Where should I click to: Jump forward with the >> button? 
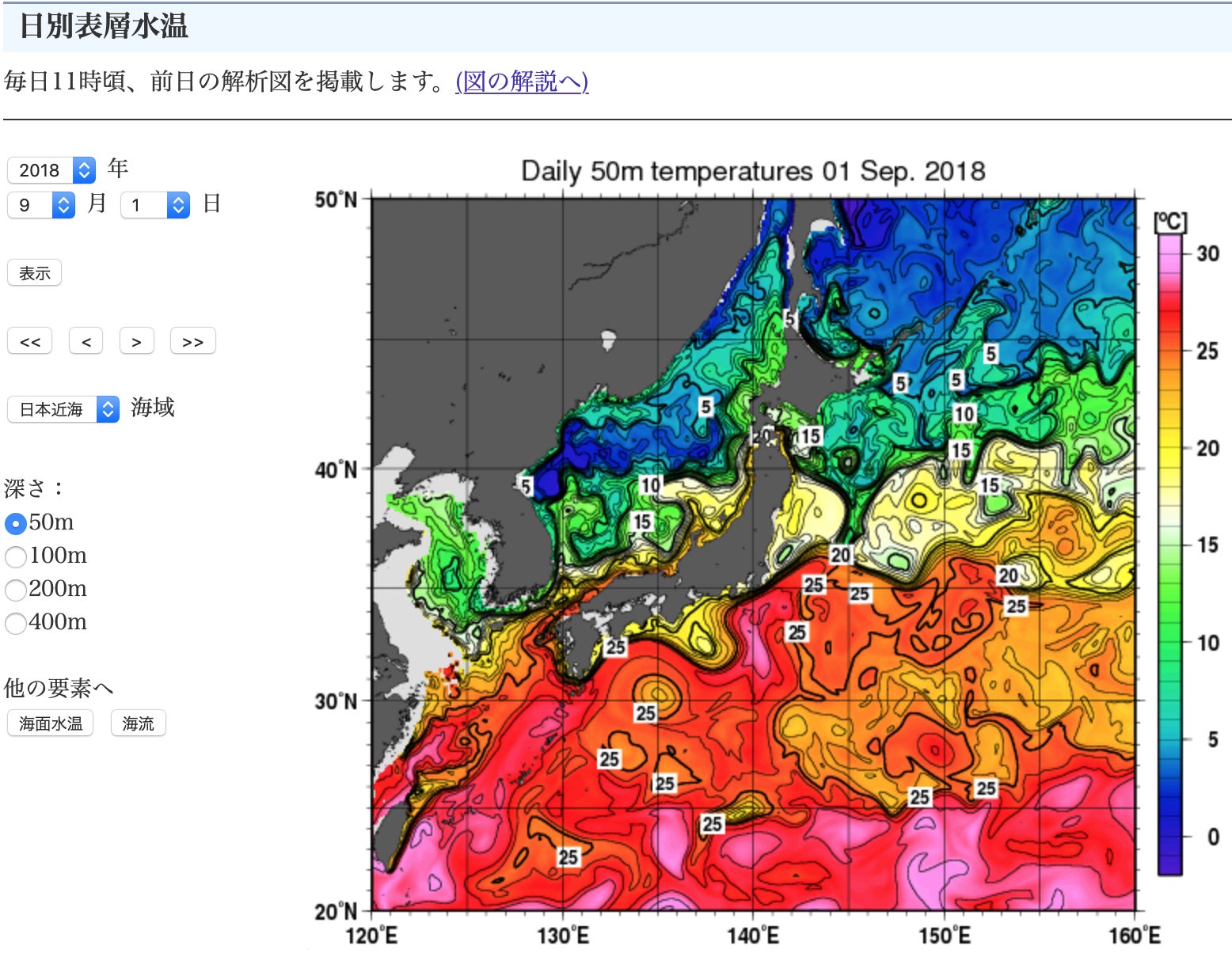click(192, 342)
